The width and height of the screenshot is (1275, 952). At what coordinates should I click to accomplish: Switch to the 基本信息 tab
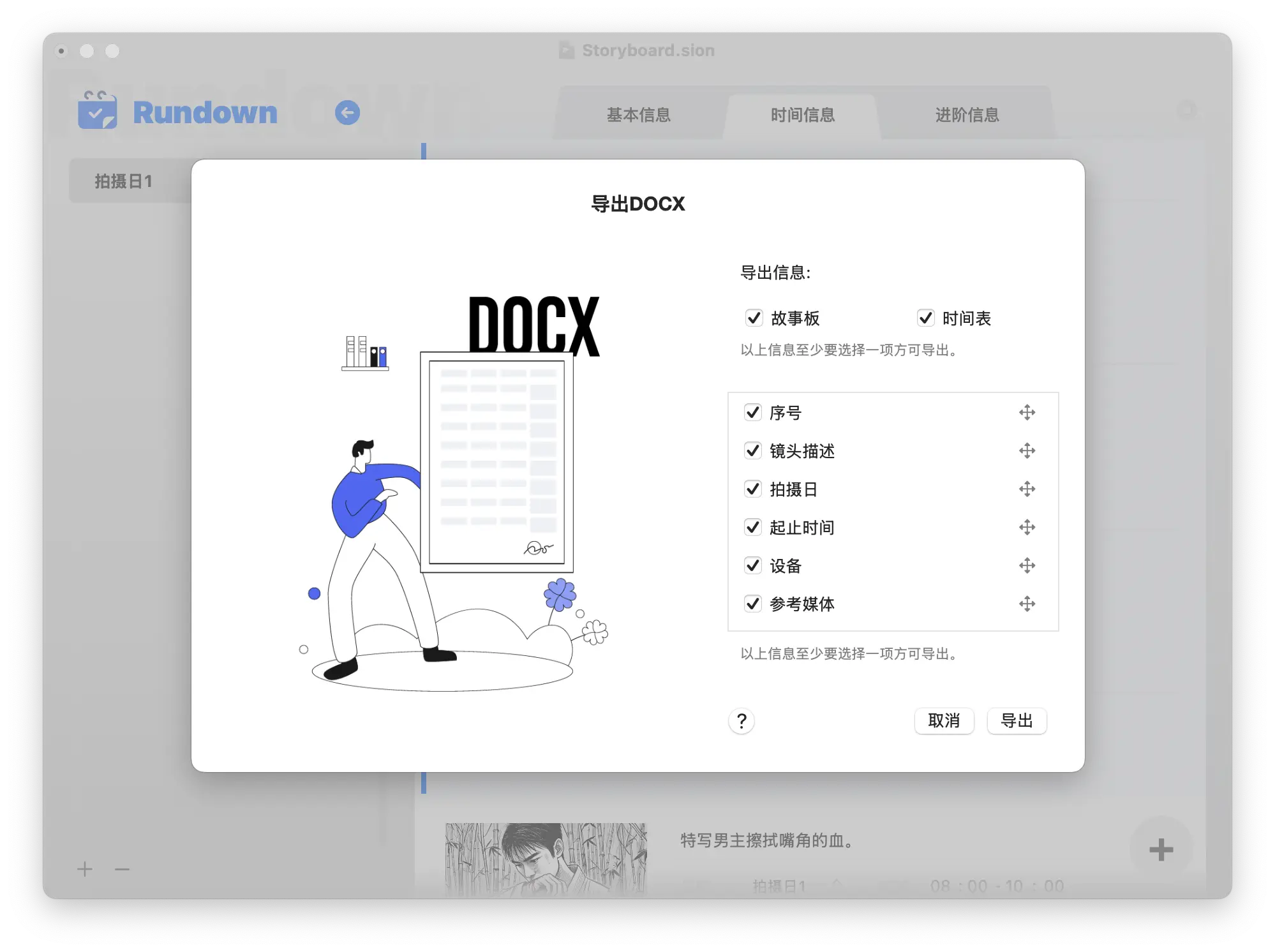tap(639, 115)
